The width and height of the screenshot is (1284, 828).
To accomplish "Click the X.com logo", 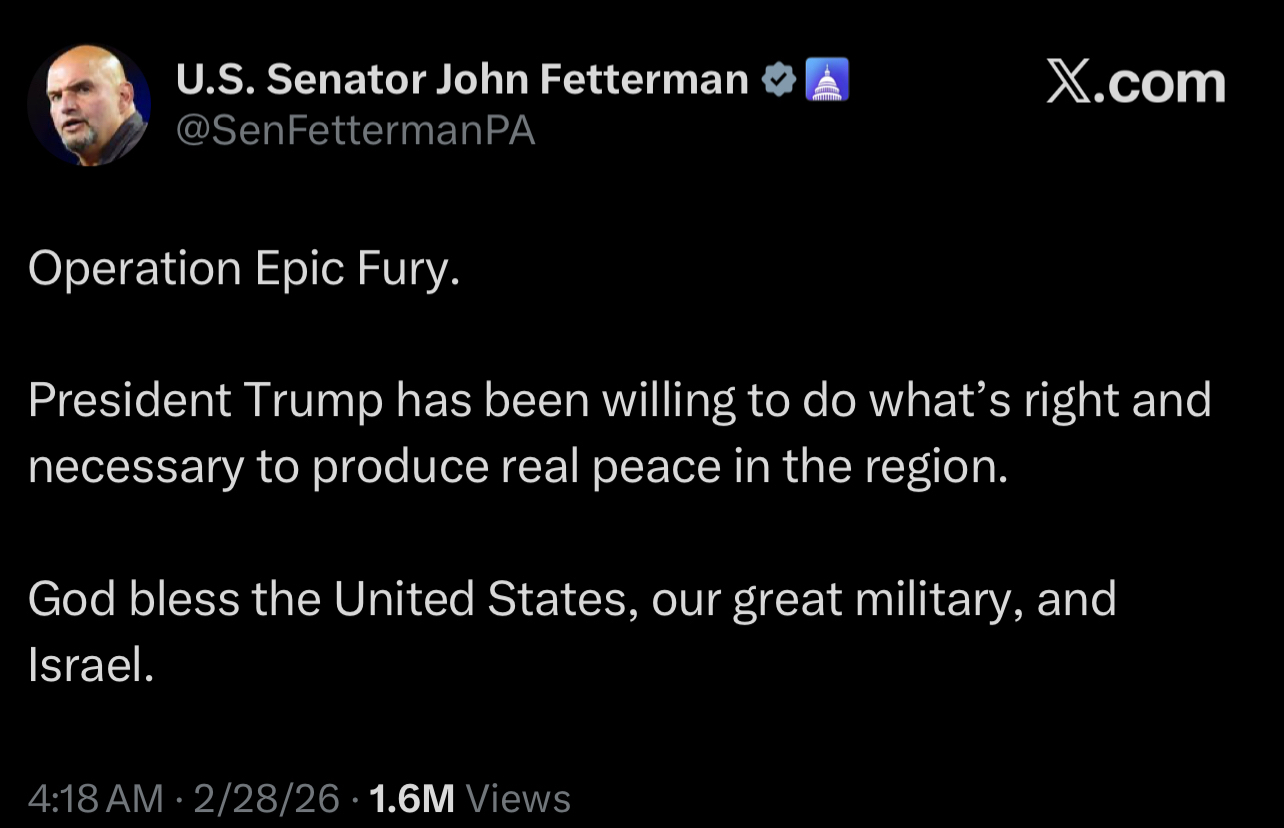I will [x=1135, y=83].
